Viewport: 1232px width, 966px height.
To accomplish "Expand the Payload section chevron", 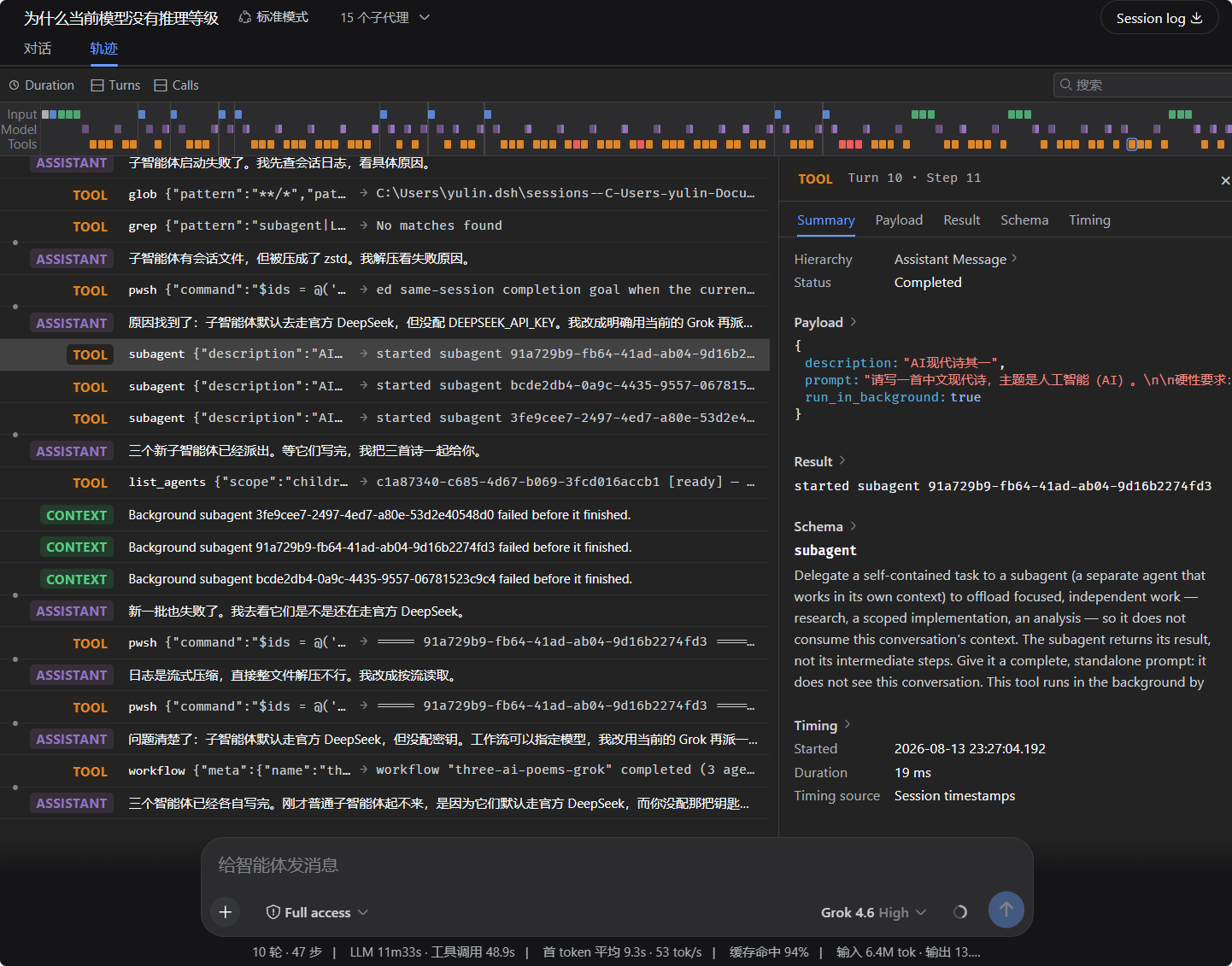I will pyautogui.click(x=853, y=322).
